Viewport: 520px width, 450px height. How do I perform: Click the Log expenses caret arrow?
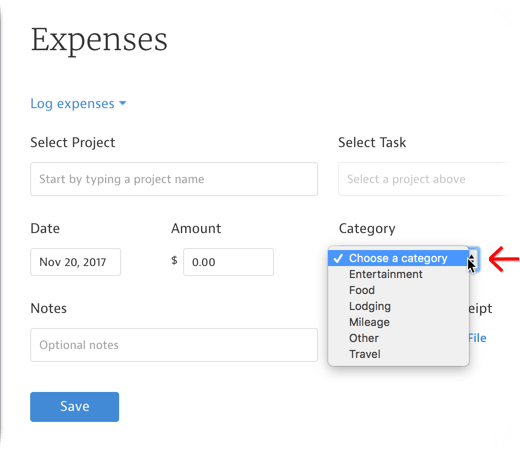pyautogui.click(x=123, y=103)
